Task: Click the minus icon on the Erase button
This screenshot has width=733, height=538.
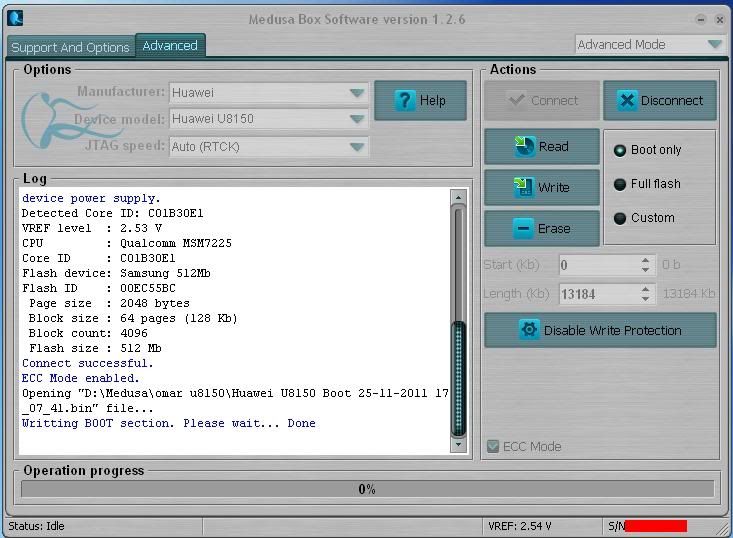Action: pyautogui.click(x=523, y=229)
